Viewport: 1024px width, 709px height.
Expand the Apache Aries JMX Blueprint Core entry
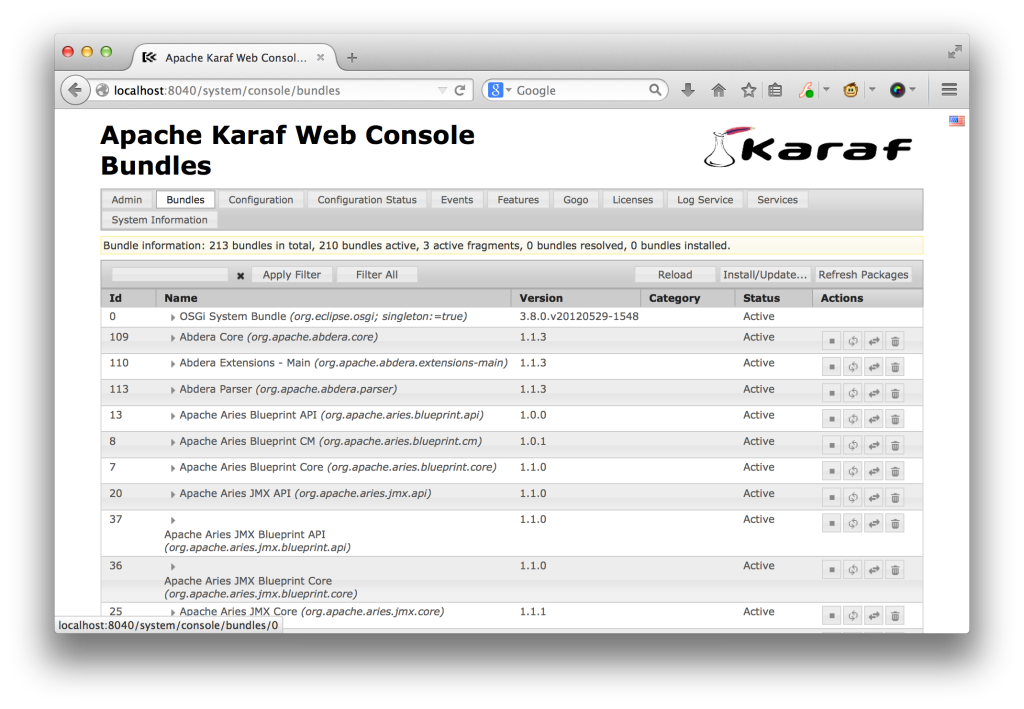coord(172,565)
